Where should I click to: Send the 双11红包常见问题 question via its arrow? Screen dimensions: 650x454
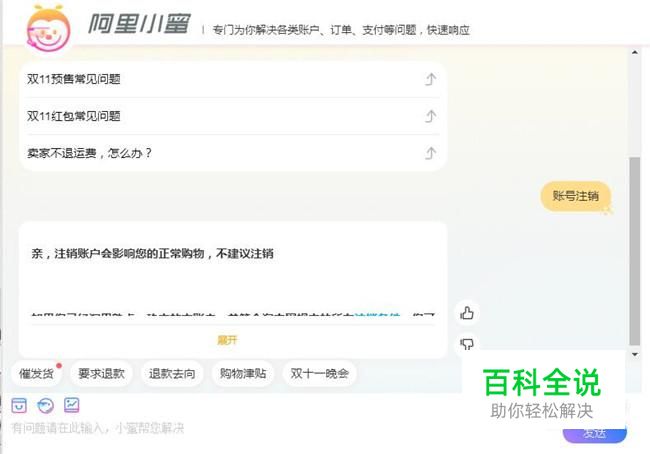point(431,116)
